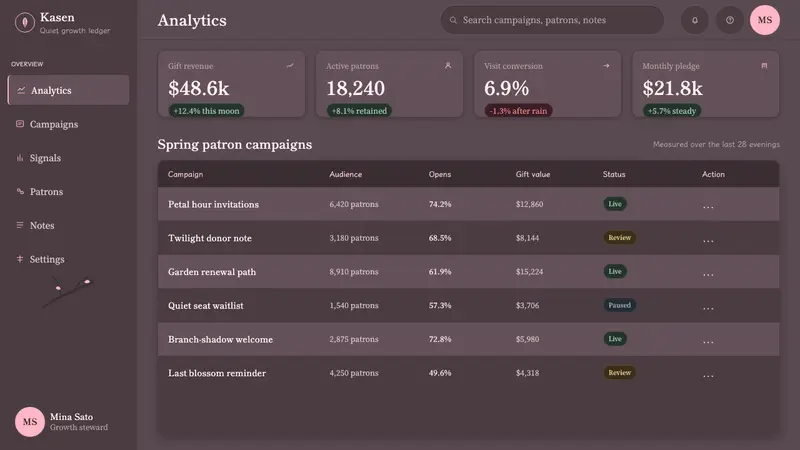
Task: Open the MS avatar in header
Action: tap(764, 20)
